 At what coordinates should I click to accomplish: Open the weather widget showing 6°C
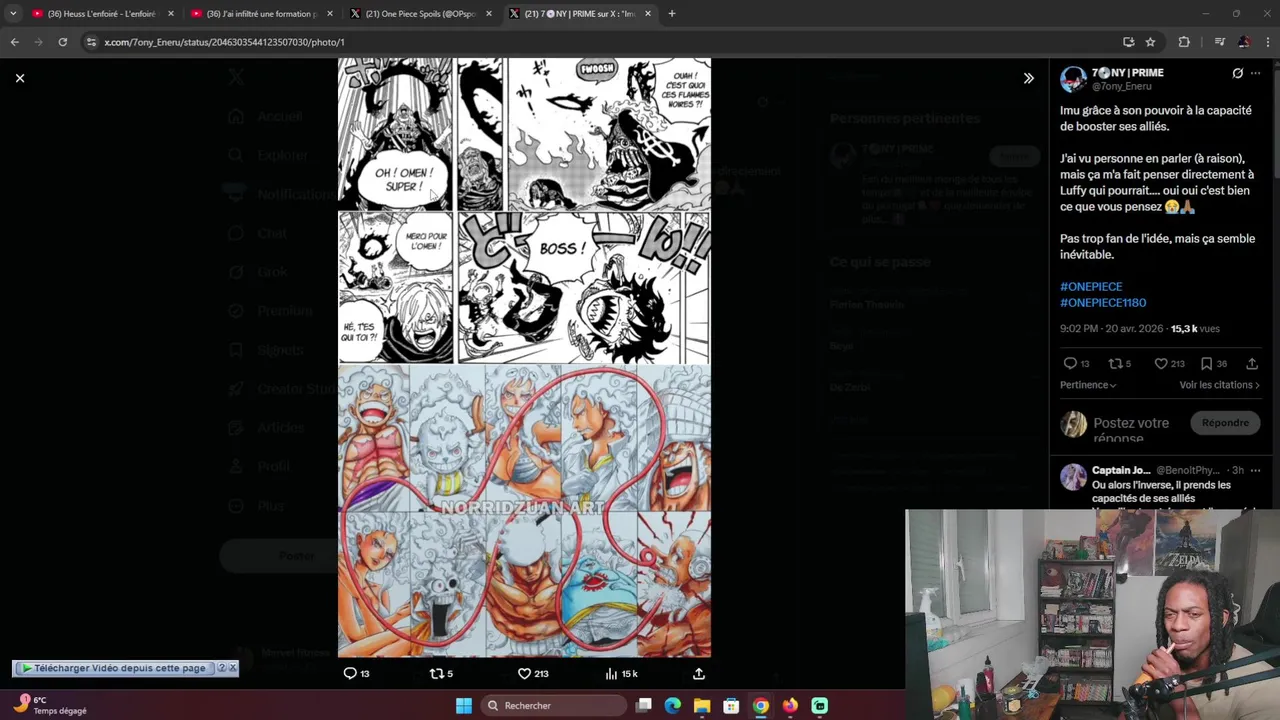50,705
